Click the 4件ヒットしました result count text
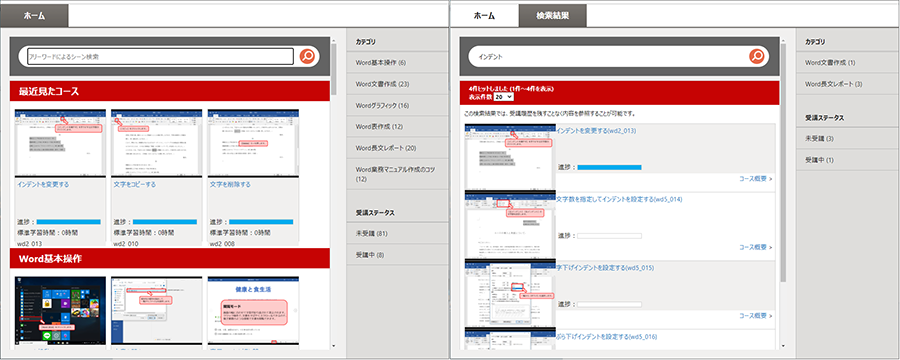 click(511, 89)
